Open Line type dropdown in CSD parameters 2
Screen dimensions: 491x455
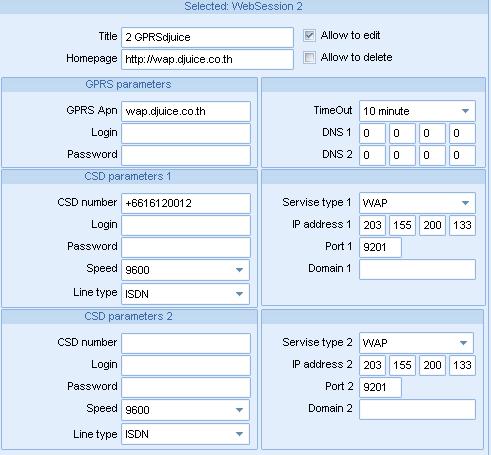pyautogui.click(x=185, y=434)
